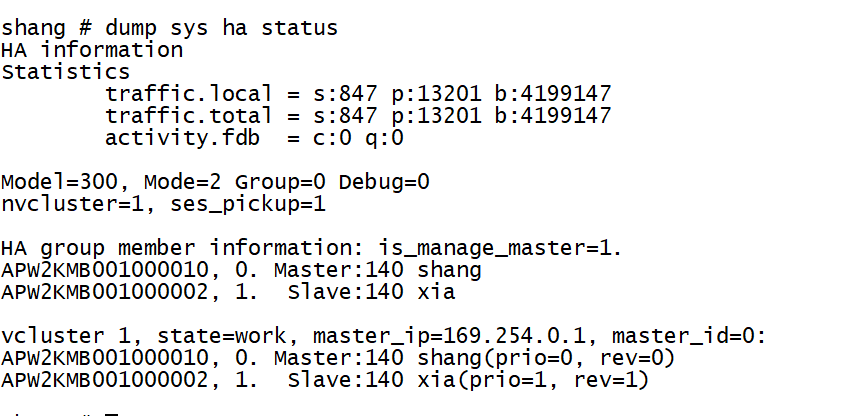
Task: Click the 'Debug=0' value
Action: tap(384, 182)
